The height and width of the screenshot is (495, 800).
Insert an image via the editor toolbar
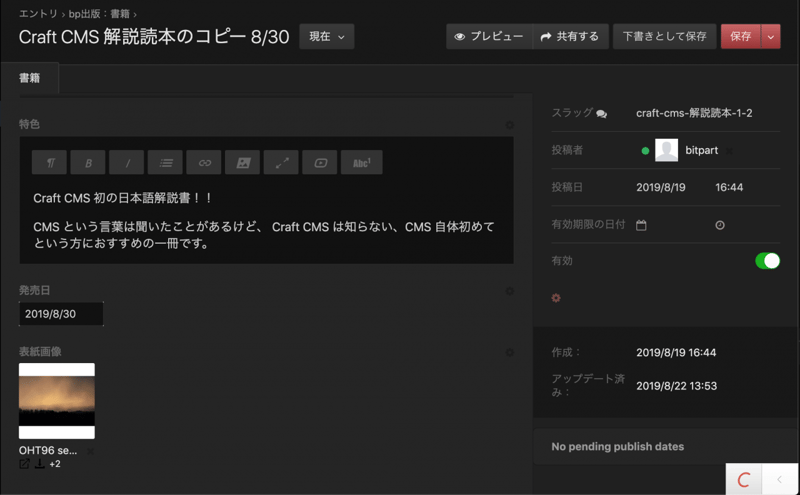tap(242, 162)
